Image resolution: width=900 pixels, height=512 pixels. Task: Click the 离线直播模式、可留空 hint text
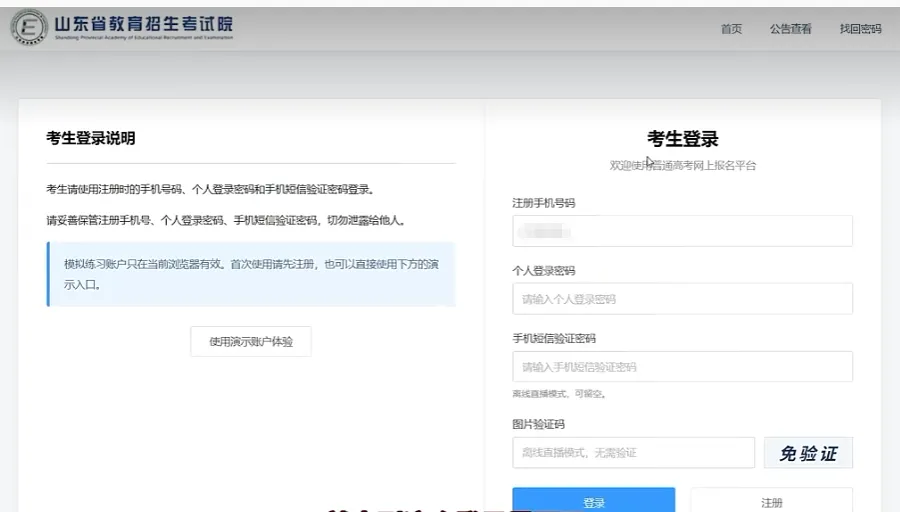click(x=559, y=394)
